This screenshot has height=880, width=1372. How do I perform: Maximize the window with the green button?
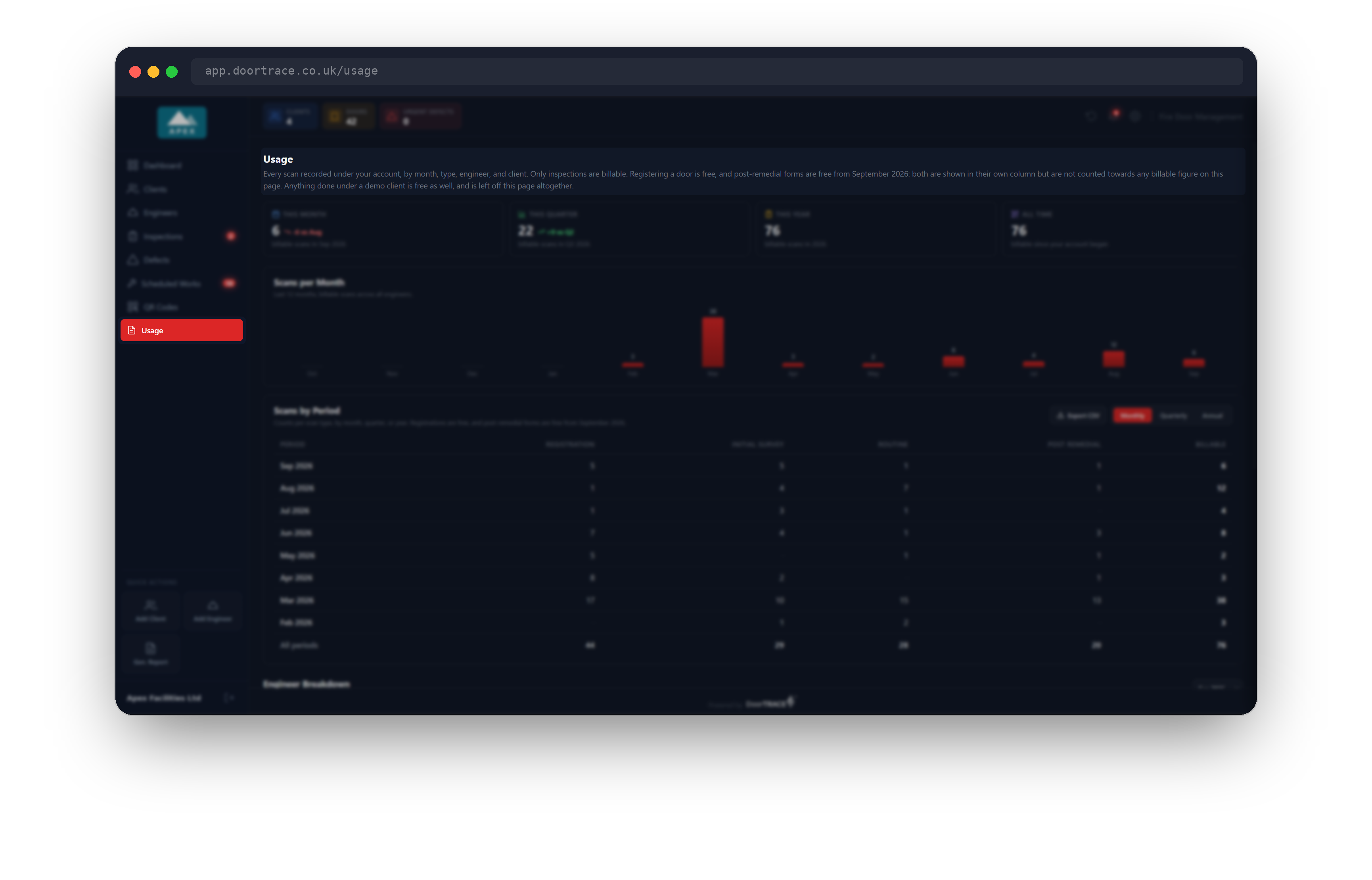click(x=172, y=71)
